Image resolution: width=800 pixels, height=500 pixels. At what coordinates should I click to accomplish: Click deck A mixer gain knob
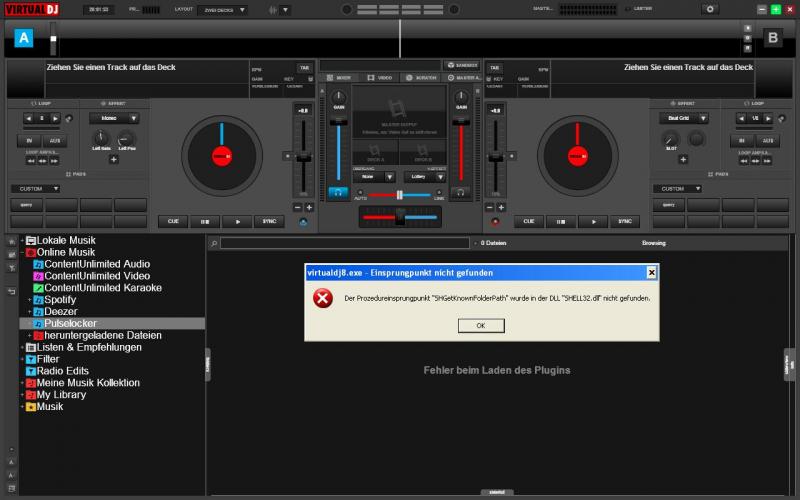pyautogui.click(x=338, y=97)
